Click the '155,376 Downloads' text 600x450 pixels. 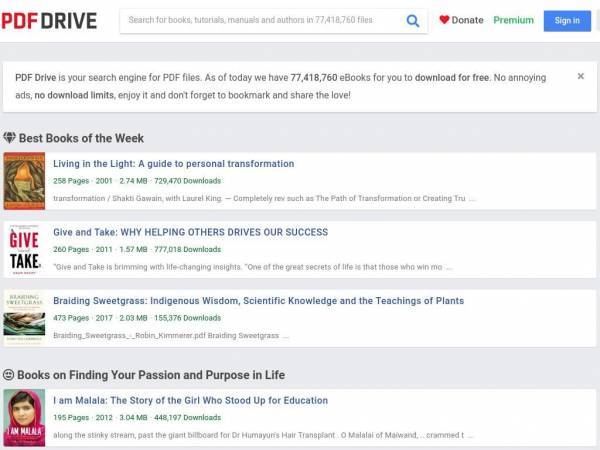[x=188, y=318]
